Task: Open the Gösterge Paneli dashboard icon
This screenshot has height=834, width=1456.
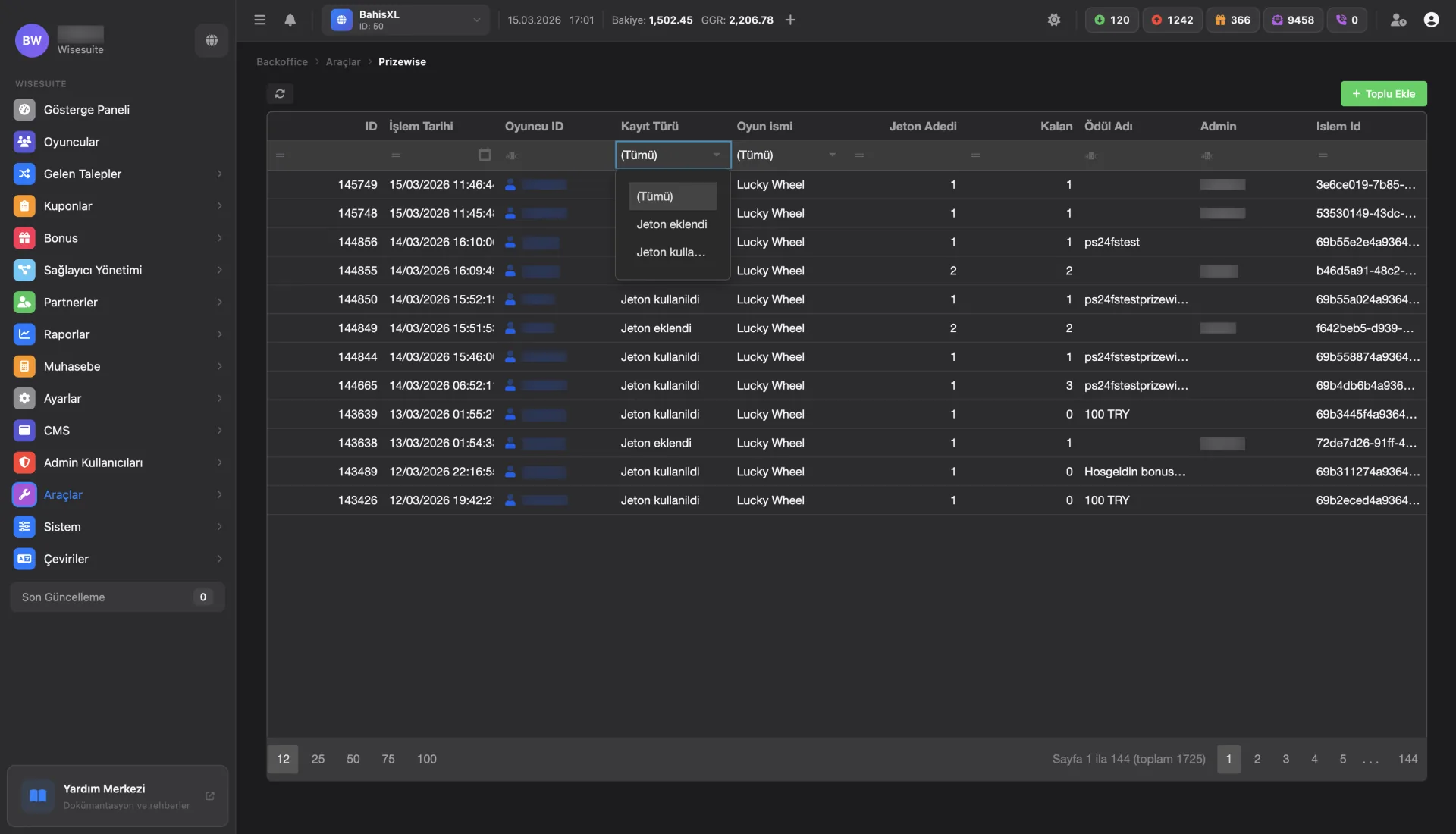Action: pos(24,109)
